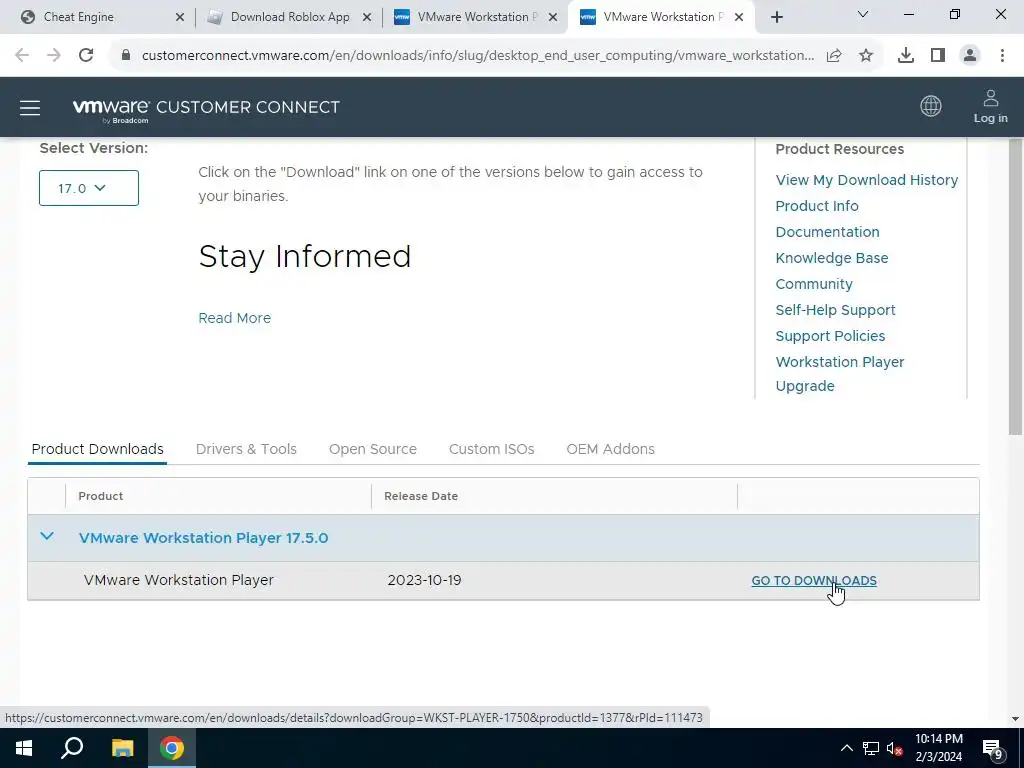Screen dimensions: 1024x768
Task: Open Support Policies link
Action: pos(830,336)
